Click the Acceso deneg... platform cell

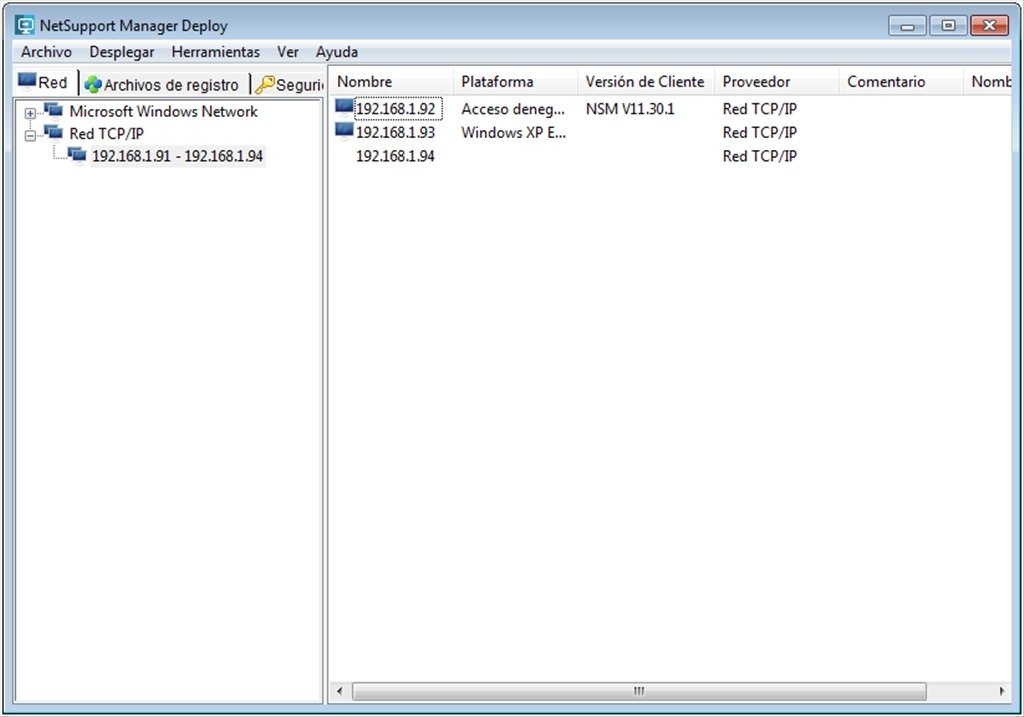pyautogui.click(x=513, y=109)
